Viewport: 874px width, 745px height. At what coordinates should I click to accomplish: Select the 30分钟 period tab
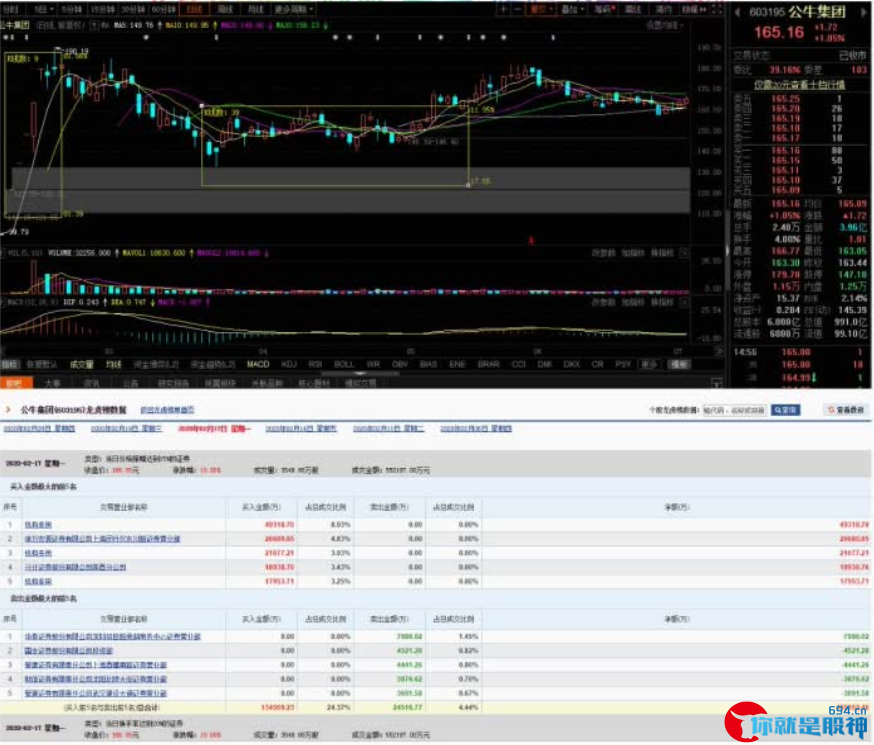click(133, 9)
